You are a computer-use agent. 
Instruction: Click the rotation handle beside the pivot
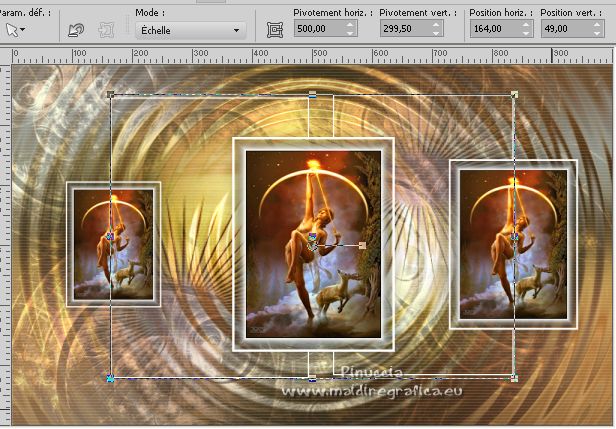(x=362, y=246)
